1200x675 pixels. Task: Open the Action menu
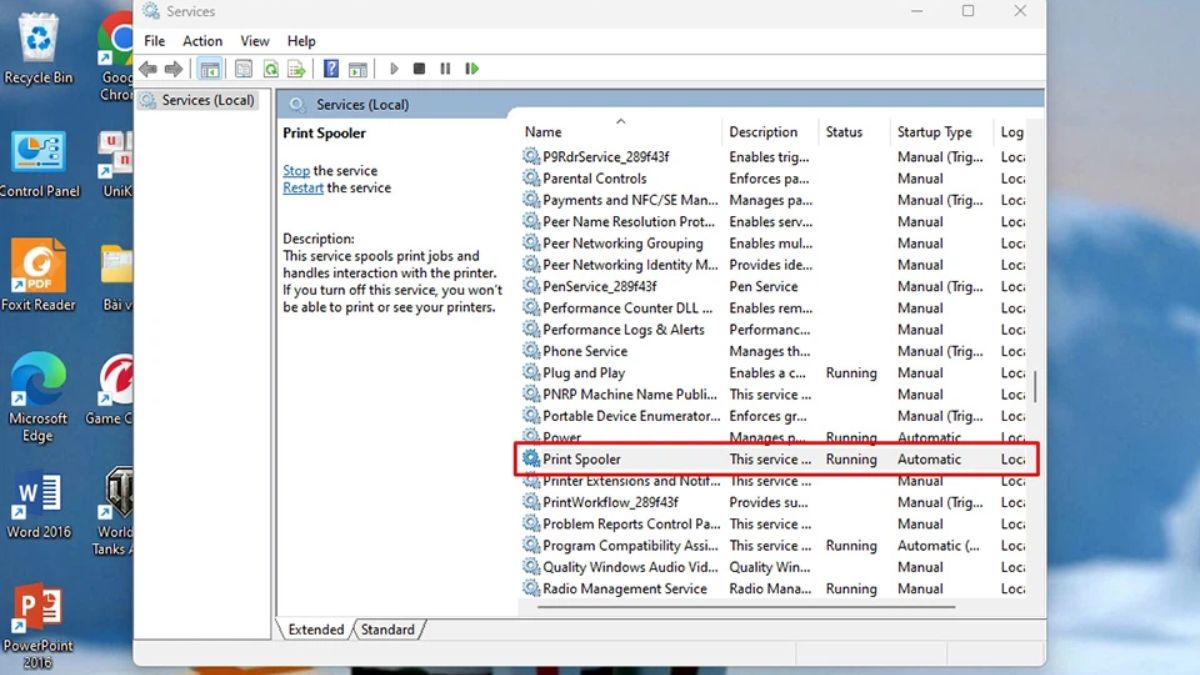202,41
